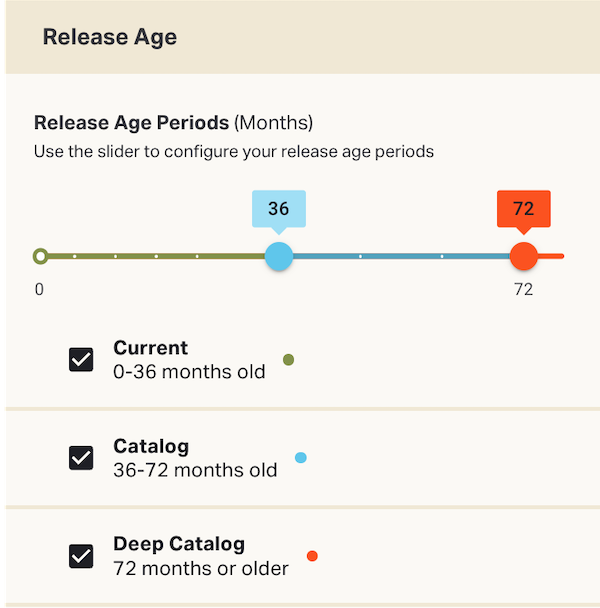600x608 pixels.
Task: Uncheck the Current checkbox
Action: click(81, 359)
